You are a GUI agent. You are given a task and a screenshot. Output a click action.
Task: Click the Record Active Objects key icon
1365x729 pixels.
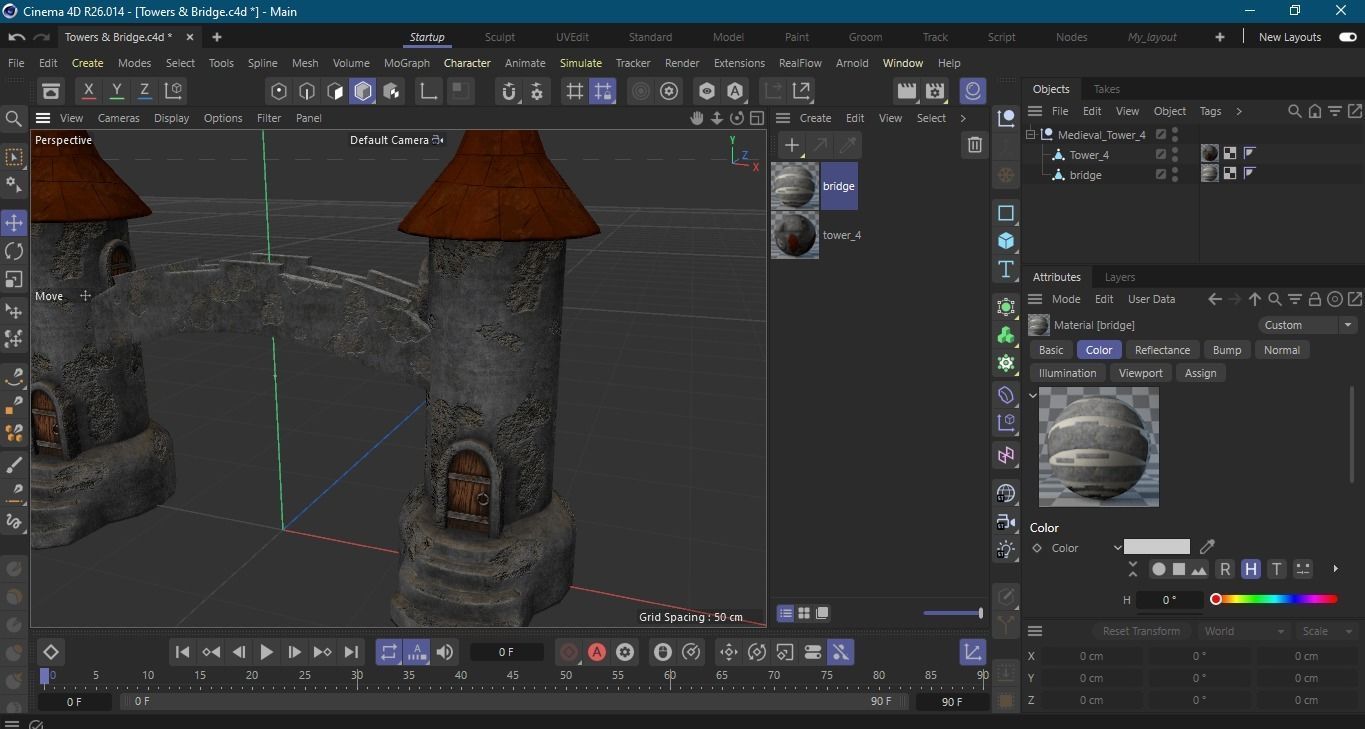click(569, 652)
